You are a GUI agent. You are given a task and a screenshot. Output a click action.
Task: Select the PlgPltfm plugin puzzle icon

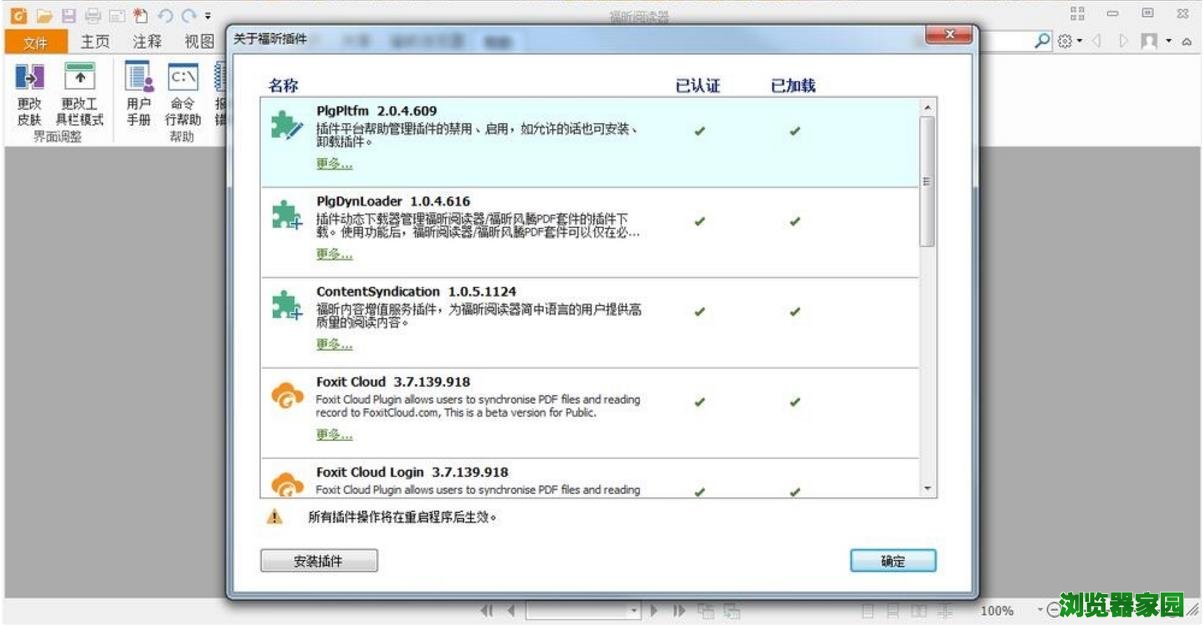[x=286, y=125]
